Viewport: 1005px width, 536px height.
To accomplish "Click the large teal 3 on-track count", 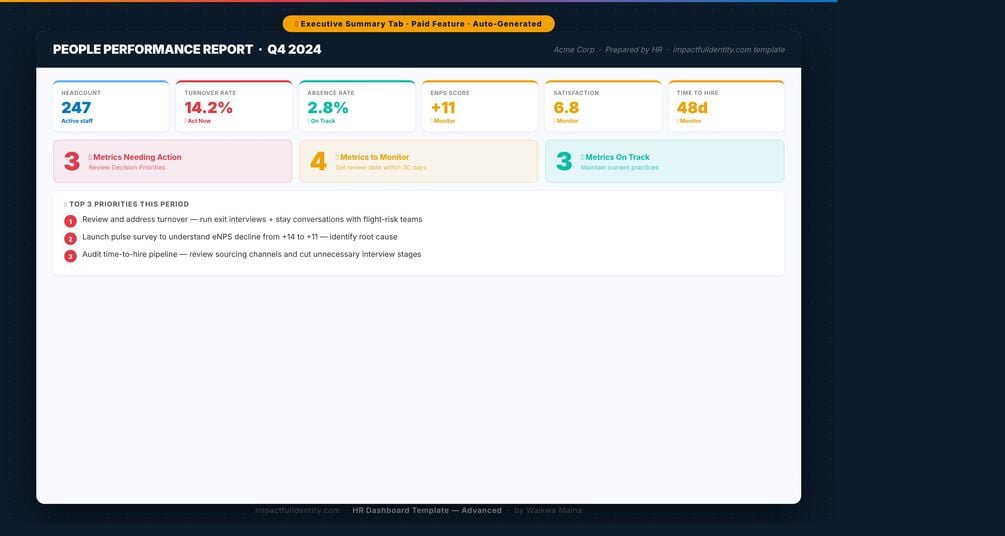I will [564, 161].
